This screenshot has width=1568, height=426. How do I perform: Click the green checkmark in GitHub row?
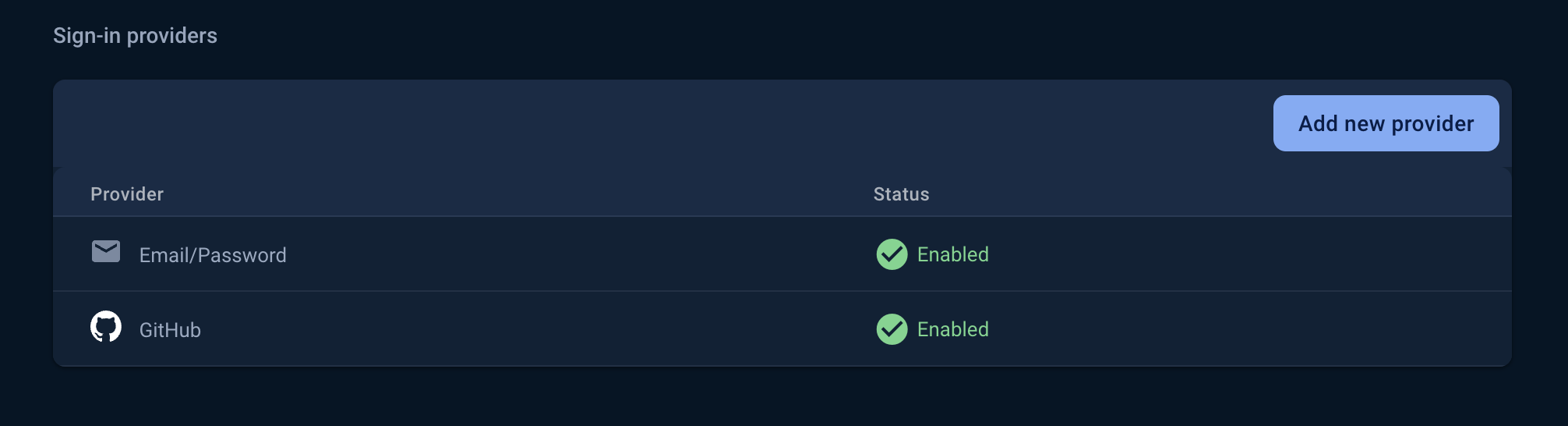tap(892, 329)
